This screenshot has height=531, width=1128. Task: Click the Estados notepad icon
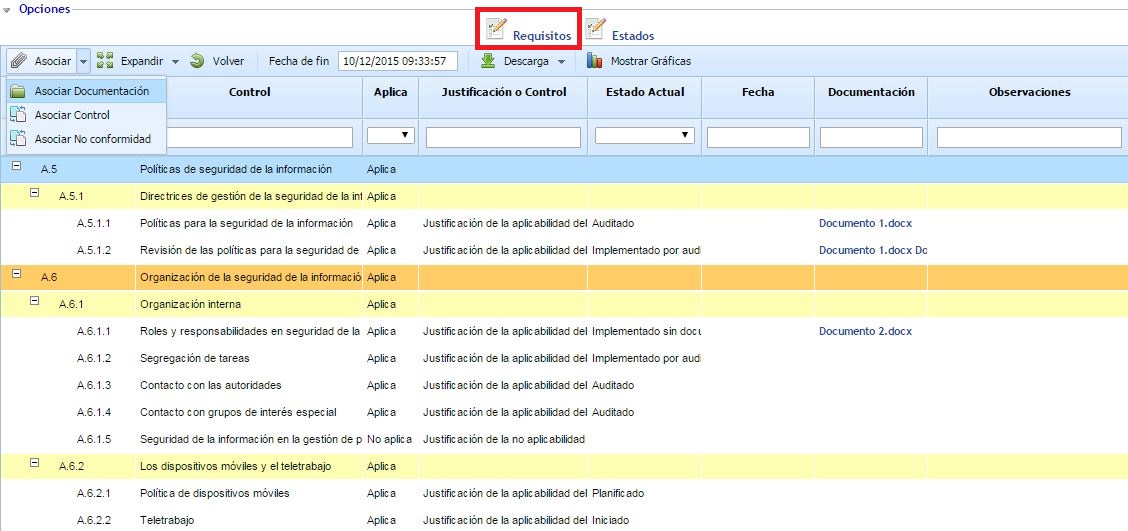[596, 29]
